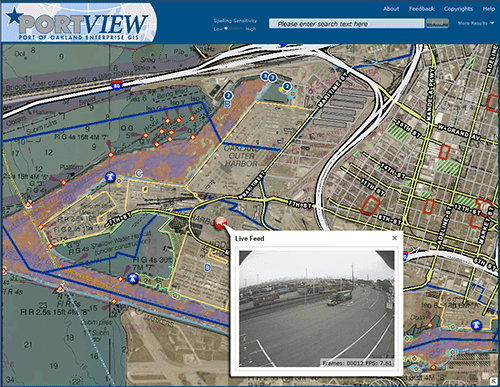Open the Feedback link
The height and width of the screenshot is (387, 500).
(422, 9)
